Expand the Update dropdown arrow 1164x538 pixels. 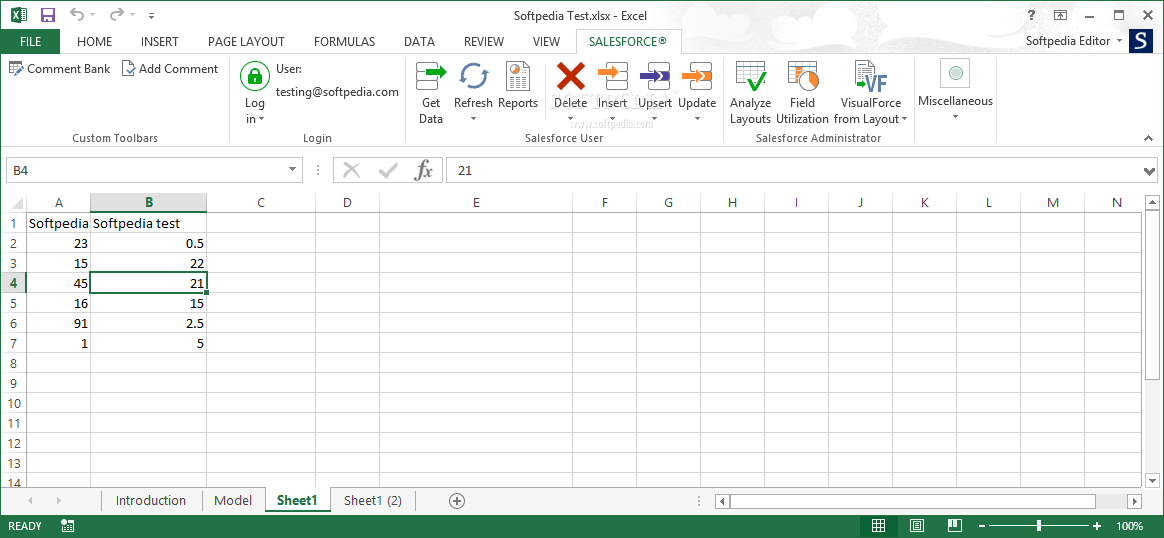pyautogui.click(x=697, y=119)
